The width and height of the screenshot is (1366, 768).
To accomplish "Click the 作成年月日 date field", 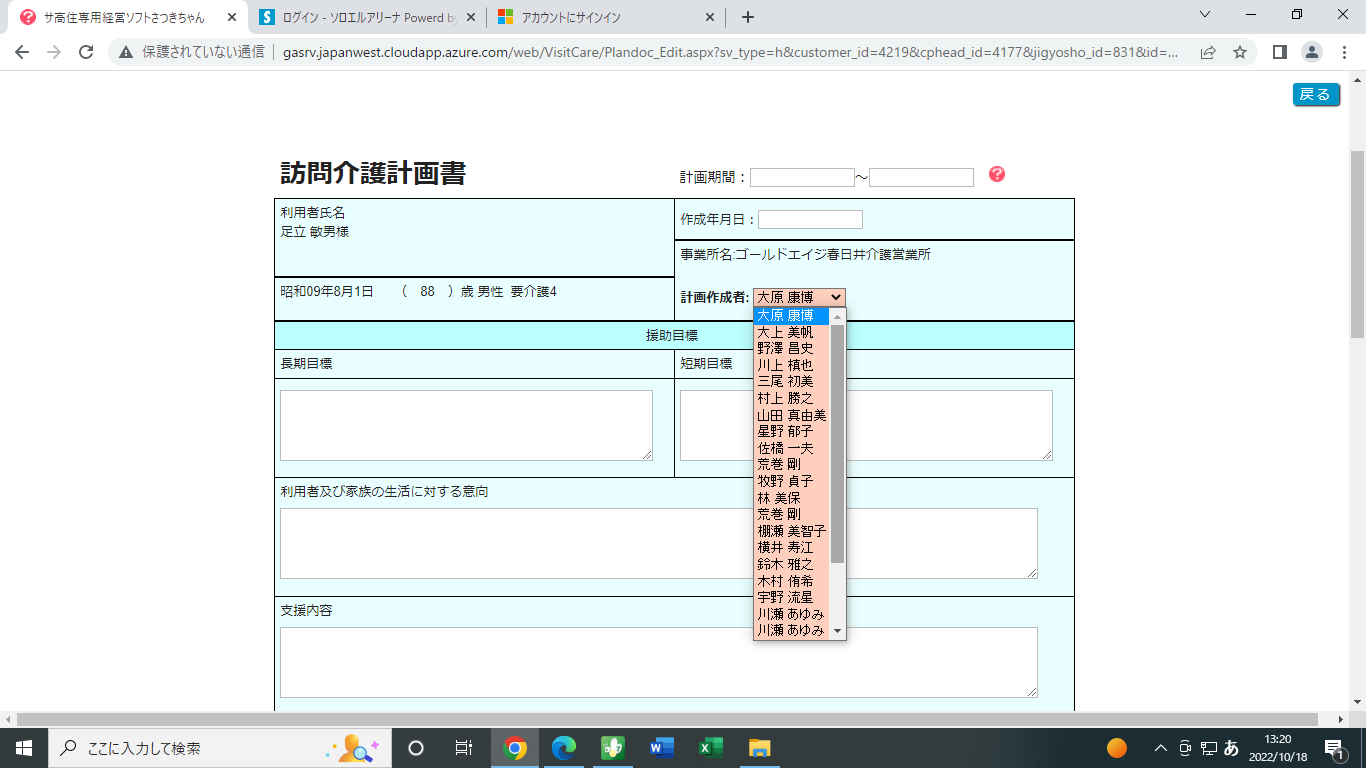I will (810, 219).
